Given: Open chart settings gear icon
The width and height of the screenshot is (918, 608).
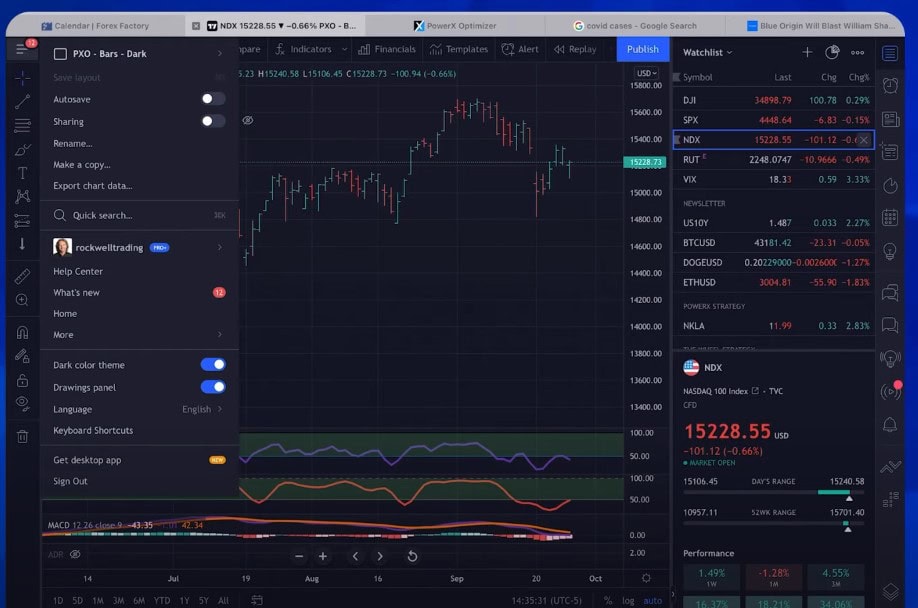Looking at the screenshot, I should tap(646, 578).
